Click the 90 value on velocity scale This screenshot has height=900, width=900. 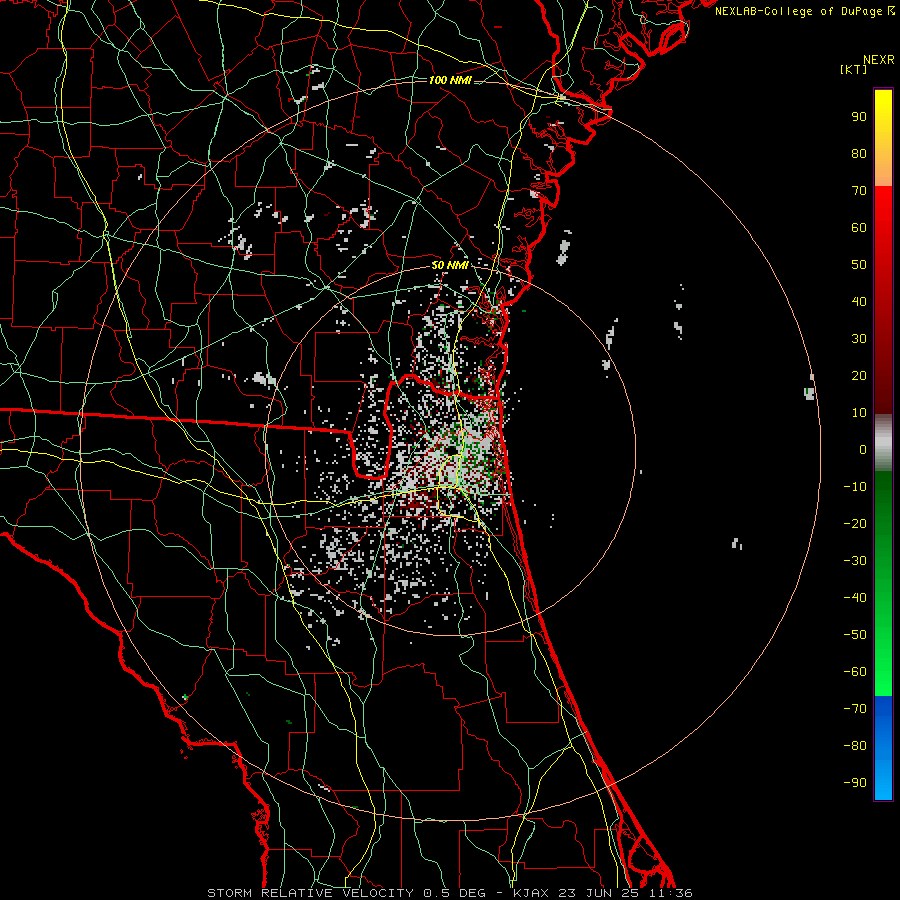point(859,117)
